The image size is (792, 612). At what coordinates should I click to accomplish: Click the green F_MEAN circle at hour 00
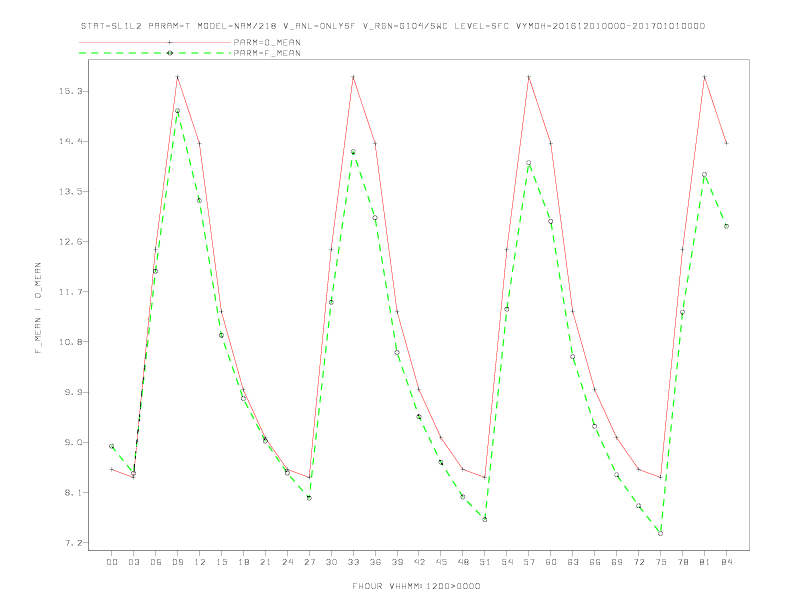112,446
